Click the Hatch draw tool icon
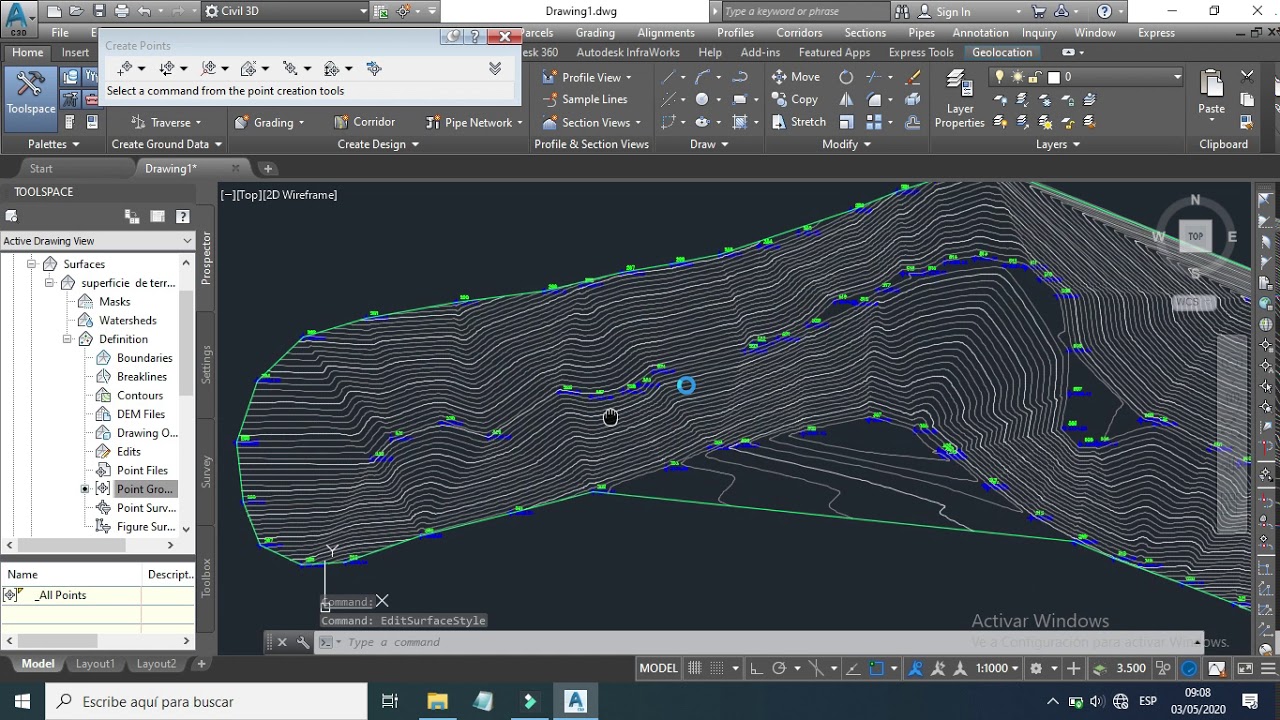Viewport: 1280px width, 720px height. coord(740,122)
